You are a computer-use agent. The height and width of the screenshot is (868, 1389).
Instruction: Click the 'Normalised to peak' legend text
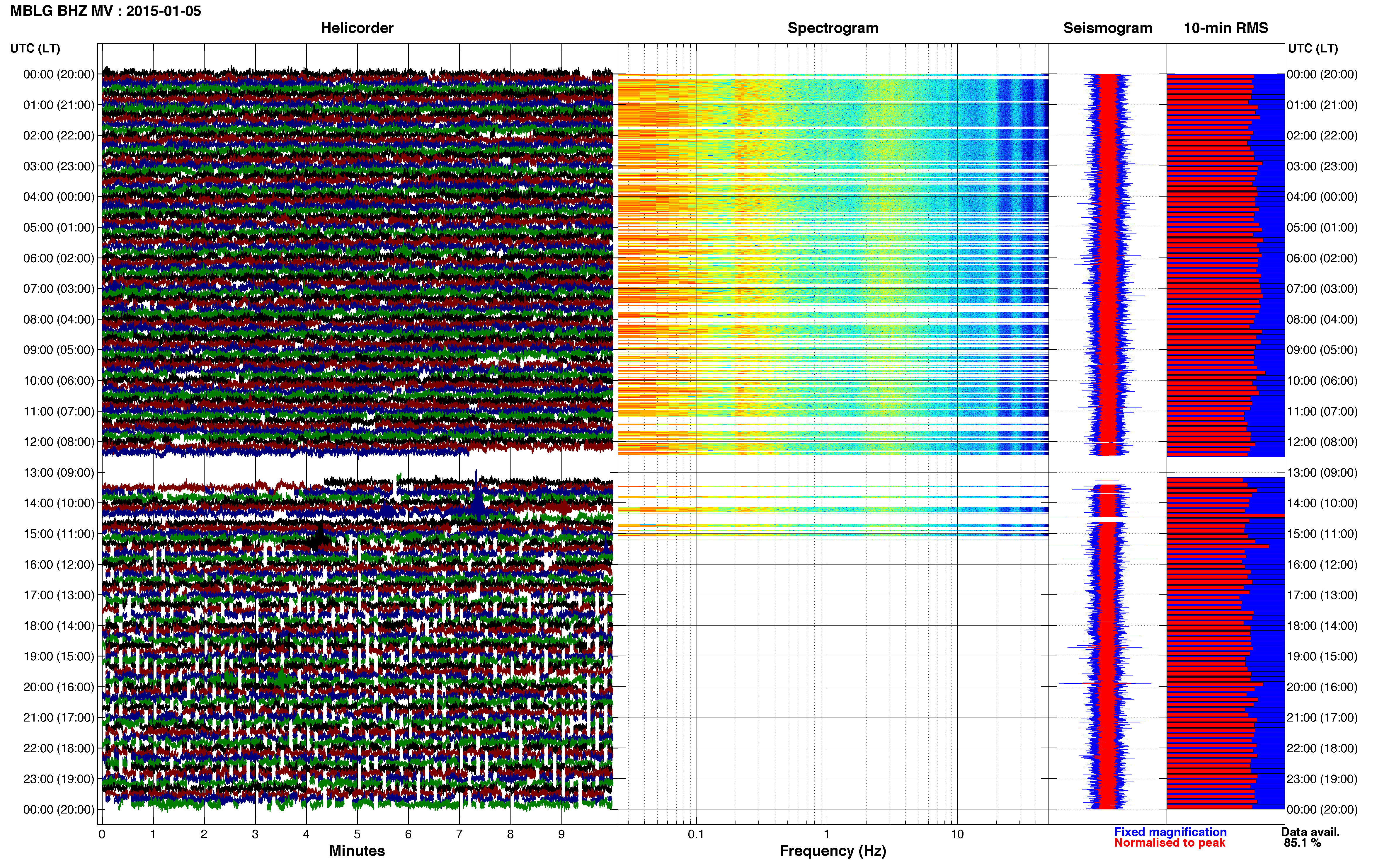pyautogui.click(x=1170, y=843)
